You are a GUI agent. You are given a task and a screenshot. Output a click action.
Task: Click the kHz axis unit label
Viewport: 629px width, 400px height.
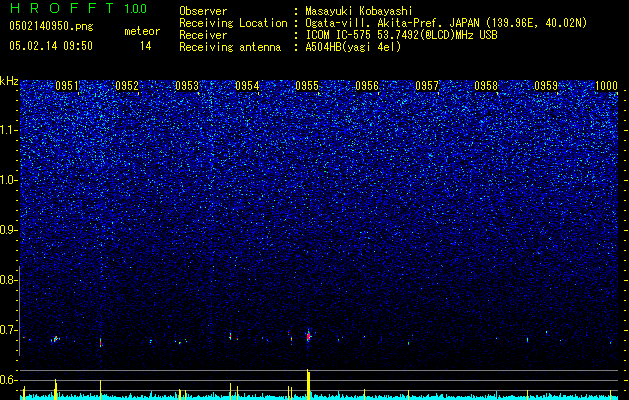9,81
